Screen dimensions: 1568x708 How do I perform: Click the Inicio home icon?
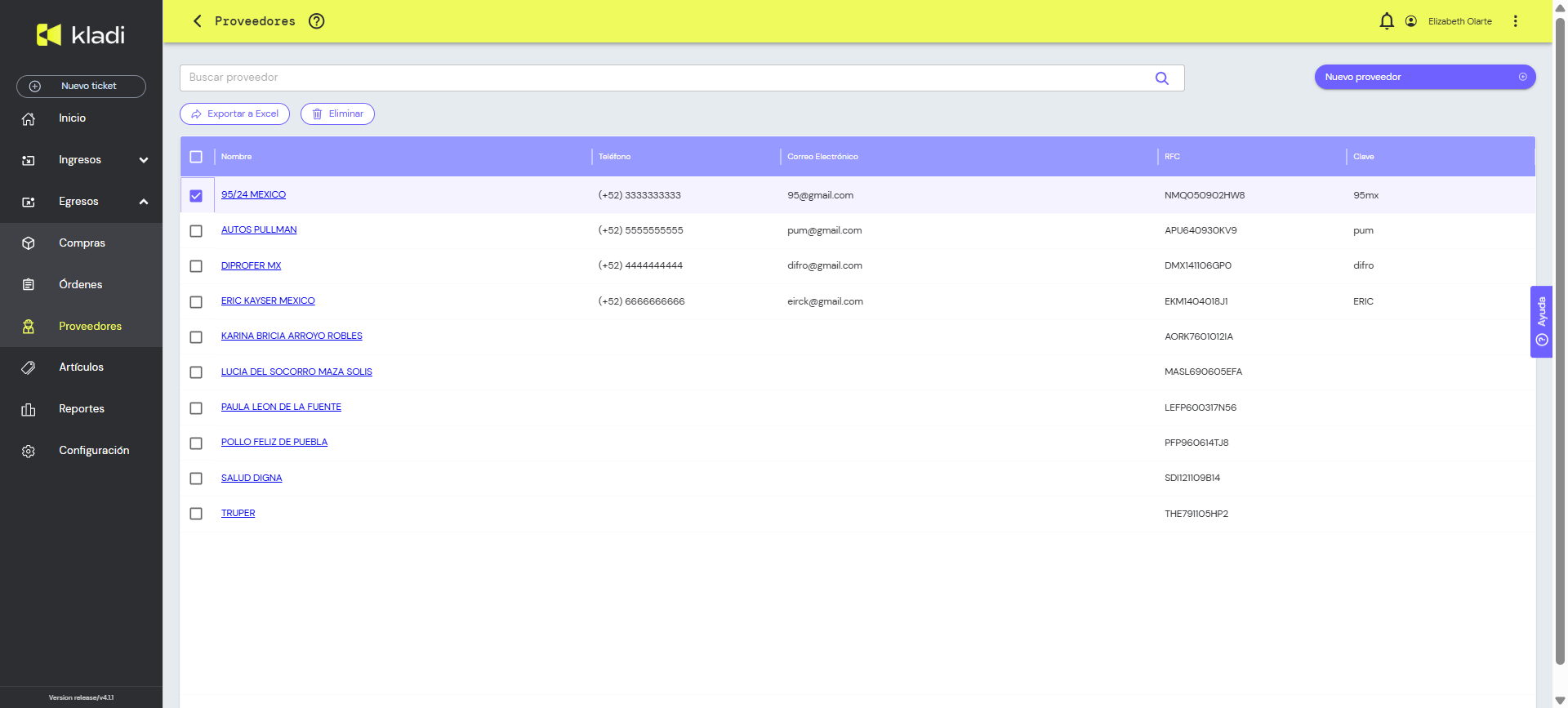click(29, 118)
